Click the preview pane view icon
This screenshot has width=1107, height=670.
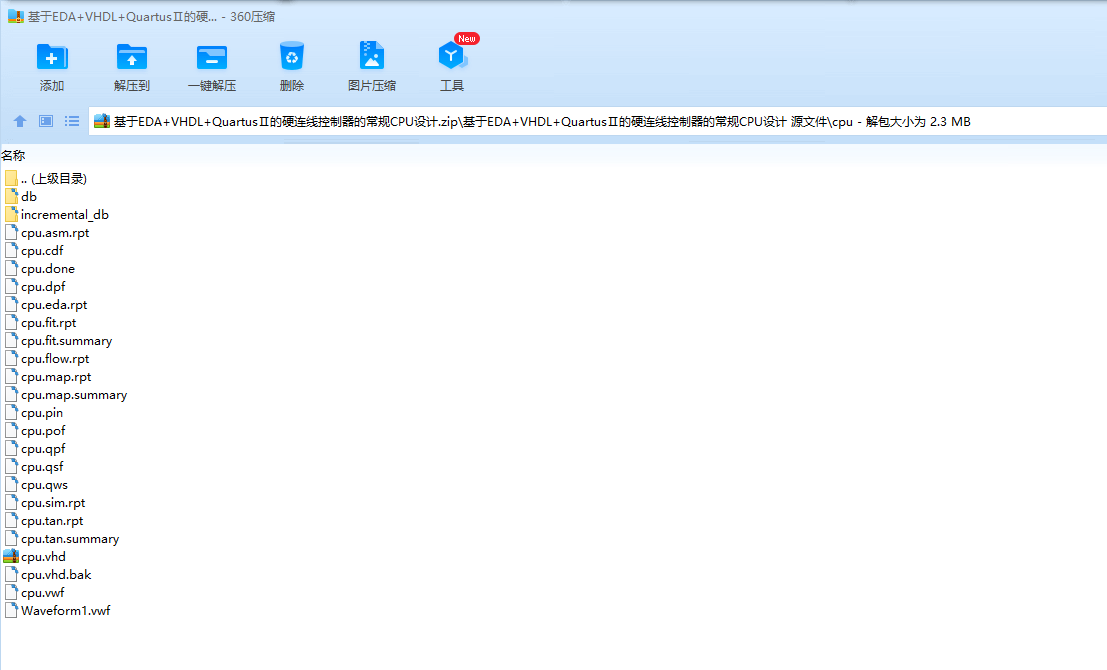tap(44, 120)
